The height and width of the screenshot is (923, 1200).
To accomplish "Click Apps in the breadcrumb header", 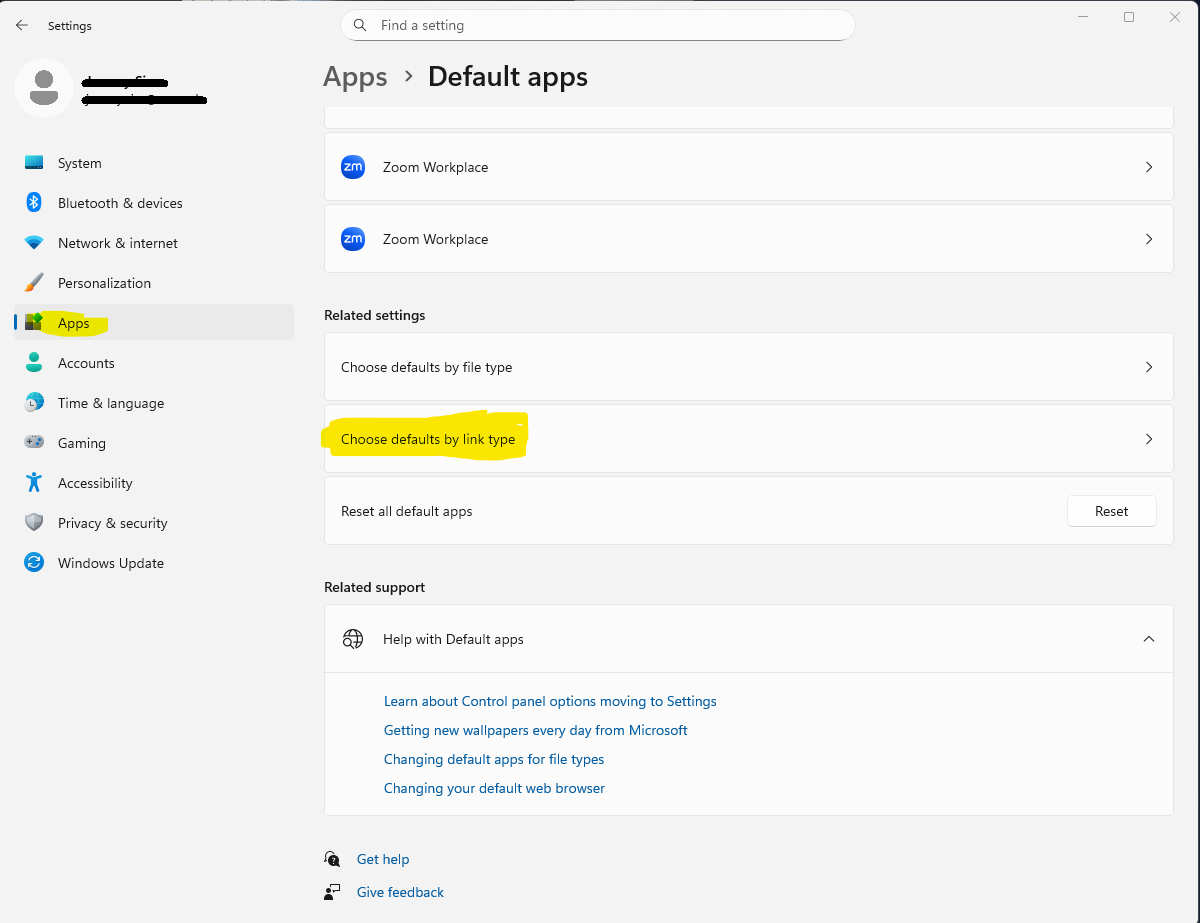I will pyautogui.click(x=355, y=76).
